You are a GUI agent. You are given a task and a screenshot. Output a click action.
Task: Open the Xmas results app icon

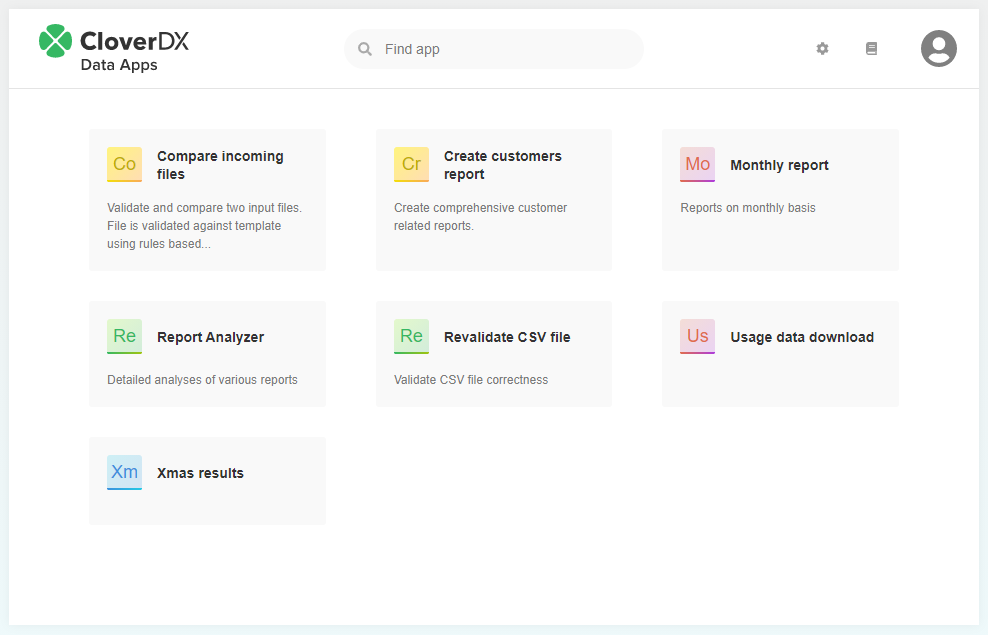point(124,472)
